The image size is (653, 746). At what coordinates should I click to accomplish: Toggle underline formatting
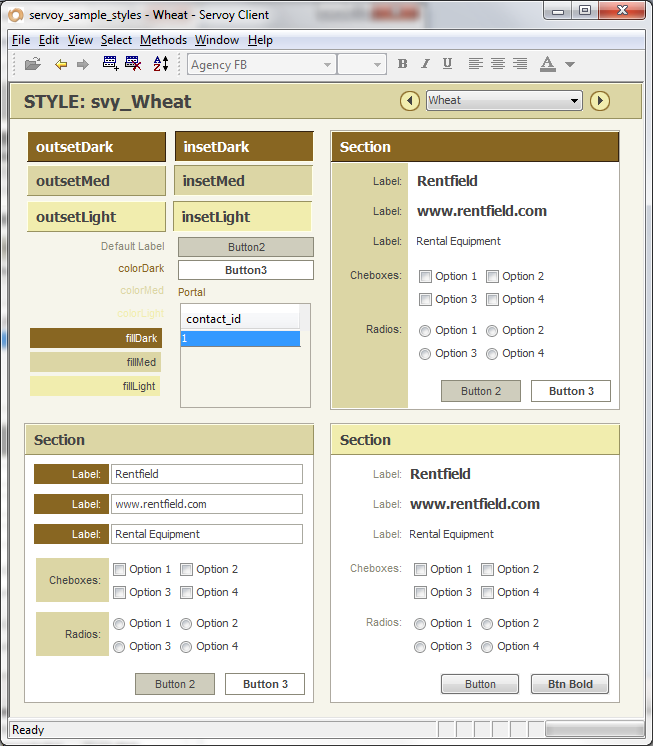tap(447, 64)
